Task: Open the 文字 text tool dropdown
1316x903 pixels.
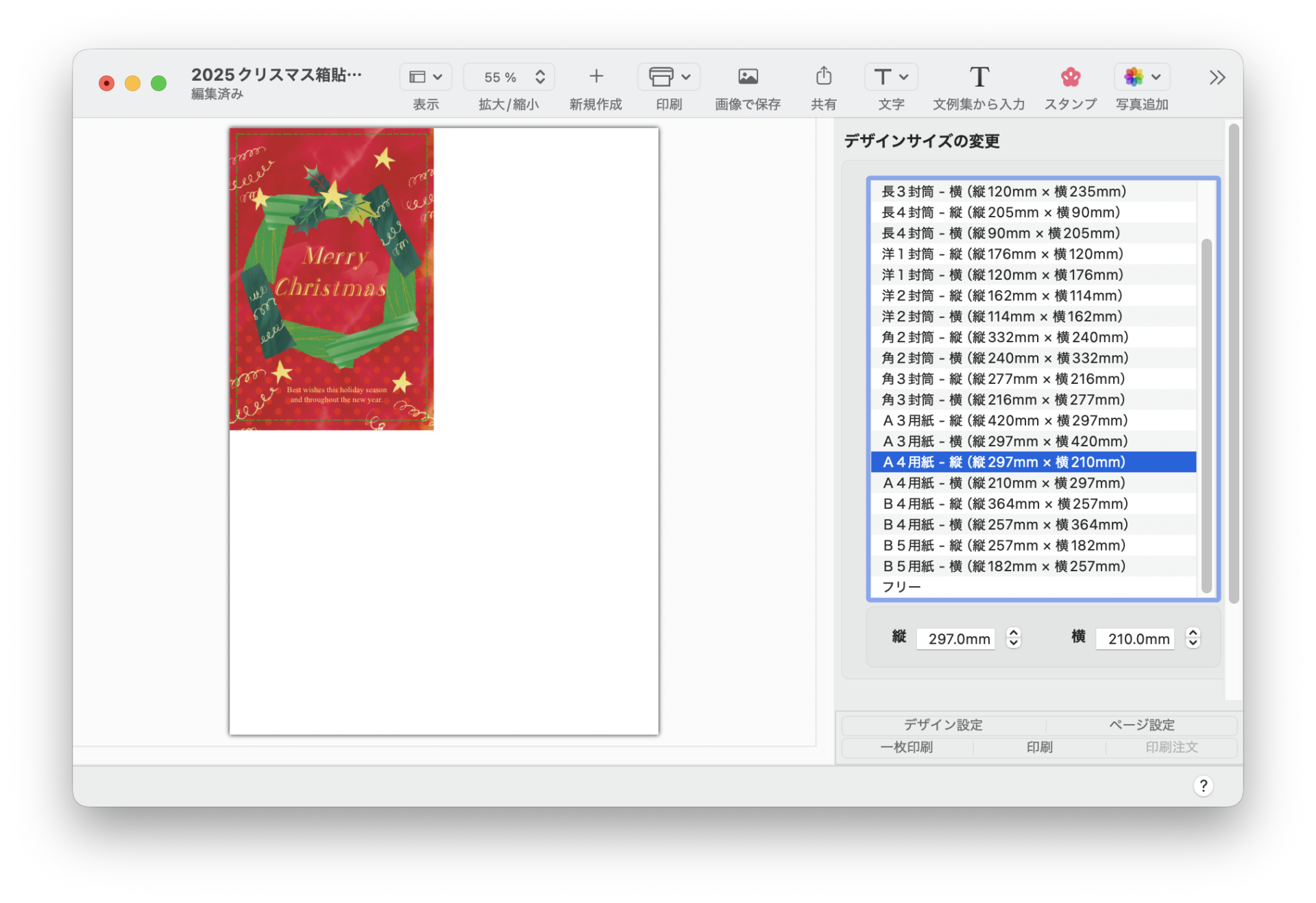Action: coord(890,77)
